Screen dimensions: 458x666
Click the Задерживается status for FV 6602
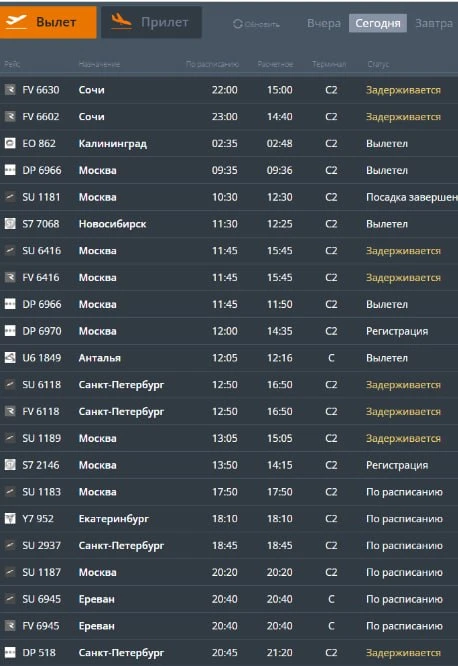pyautogui.click(x=403, y=117)
